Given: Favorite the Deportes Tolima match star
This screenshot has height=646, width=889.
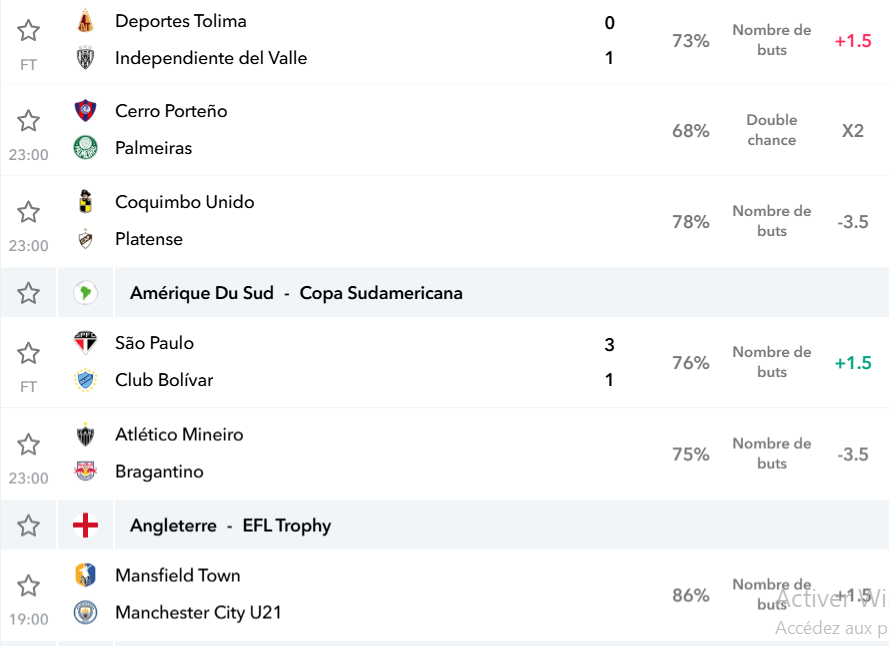Looking at the screenshot, I should (x=28, y=31).
